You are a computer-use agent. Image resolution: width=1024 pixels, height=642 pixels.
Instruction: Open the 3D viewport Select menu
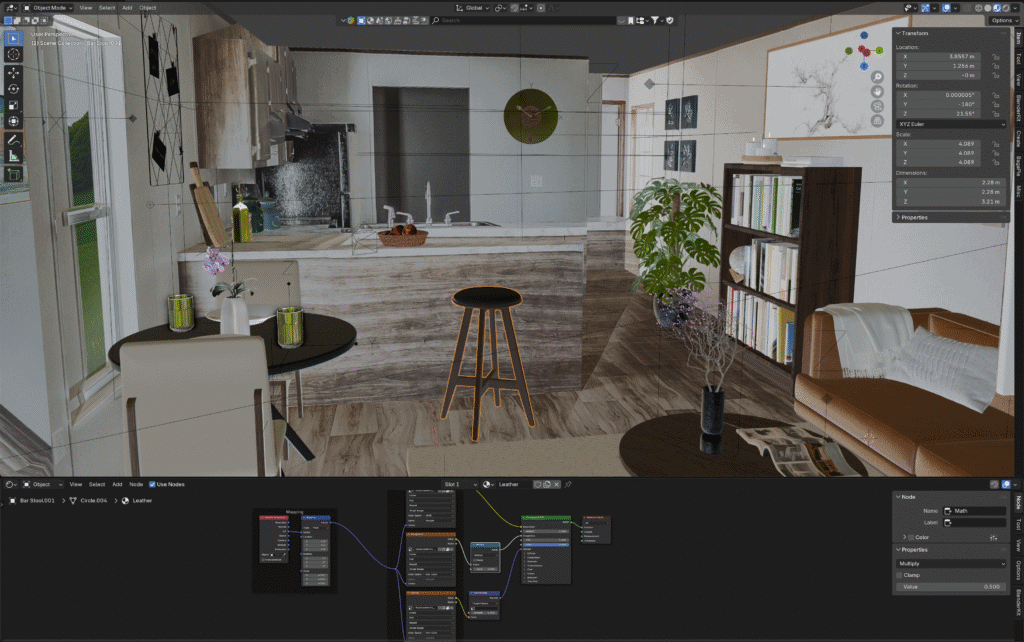(107, 8)
